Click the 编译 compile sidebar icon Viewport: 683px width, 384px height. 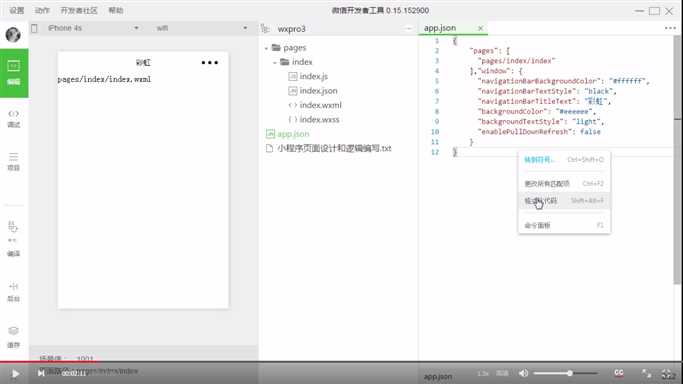[x=13, y=239]
